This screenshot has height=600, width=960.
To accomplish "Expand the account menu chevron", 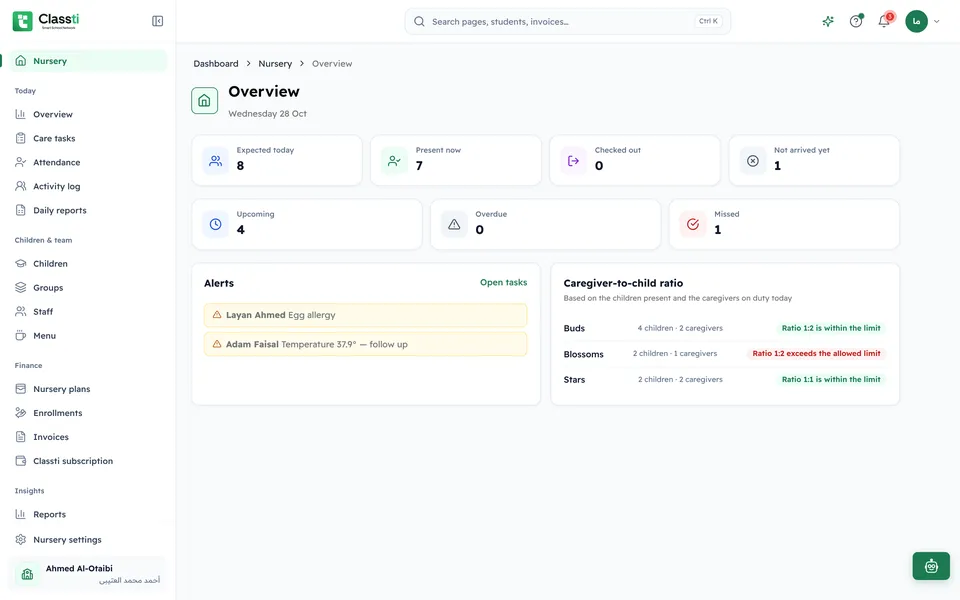I will click(937, 21).
